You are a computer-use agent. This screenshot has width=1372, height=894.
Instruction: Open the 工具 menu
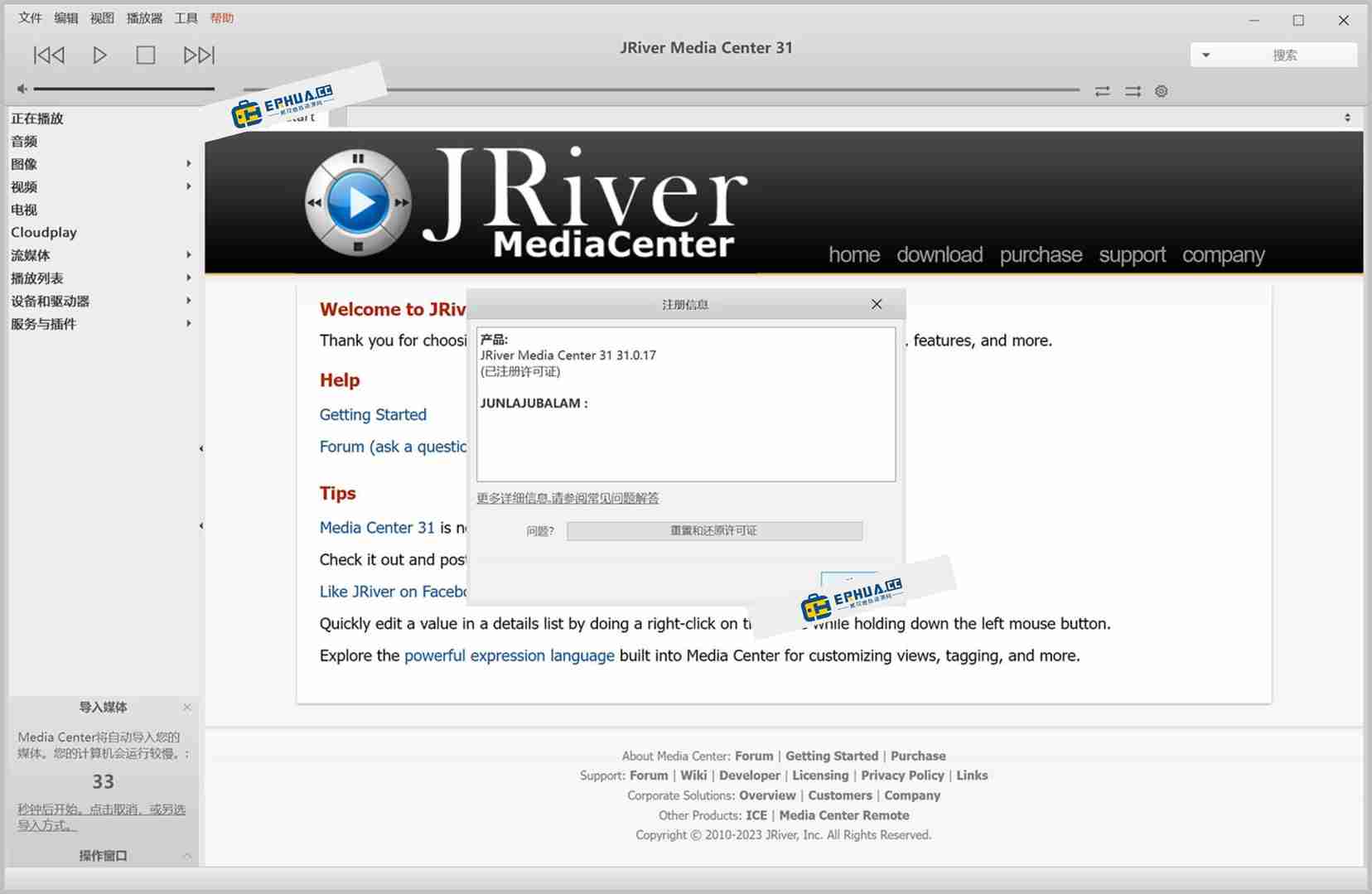point(186,17)
